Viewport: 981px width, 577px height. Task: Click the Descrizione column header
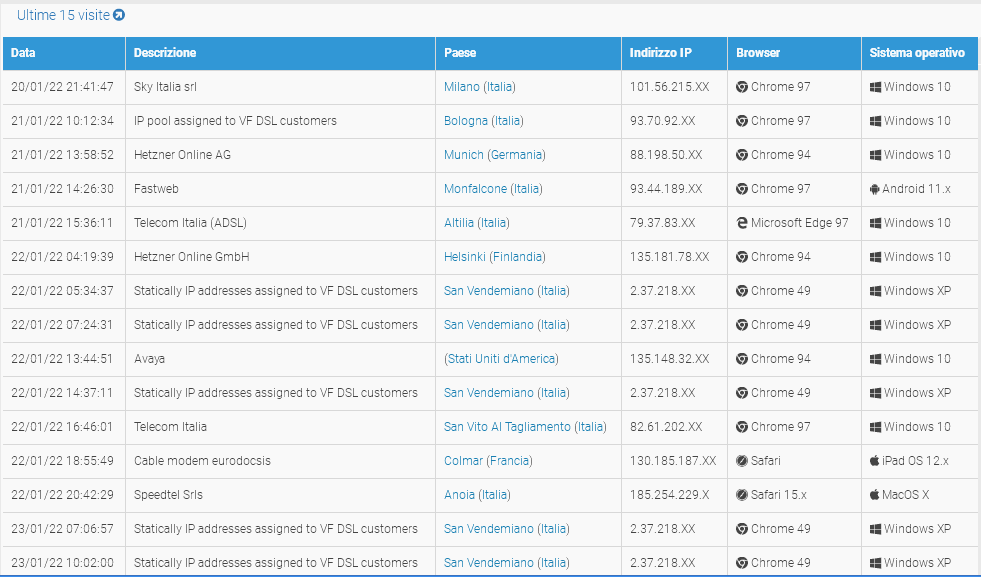[280, 53]
